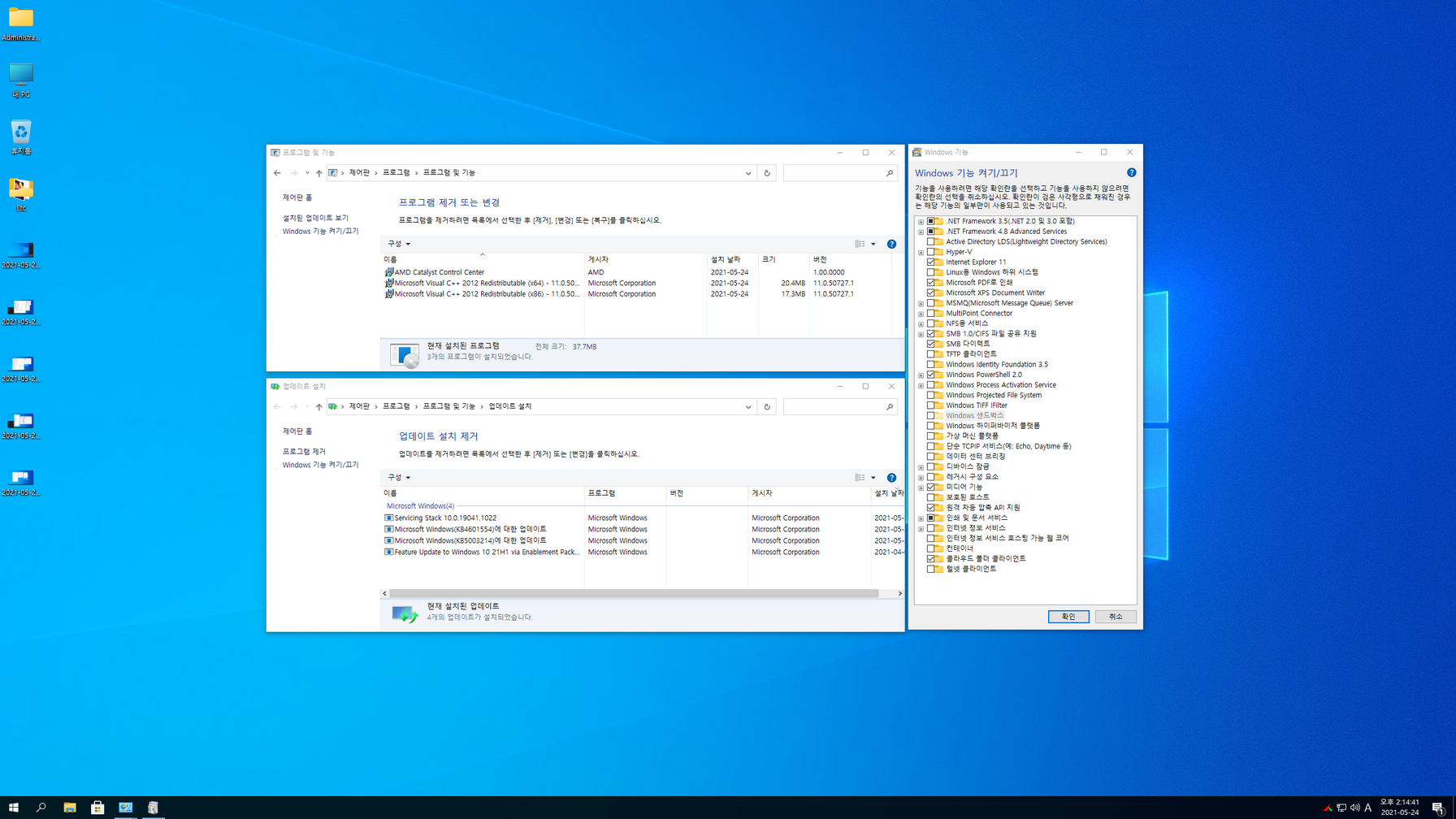This screenshot has width=1456, height=819.
Task: Open the 내 PC desktop icon
Action: 21,80
